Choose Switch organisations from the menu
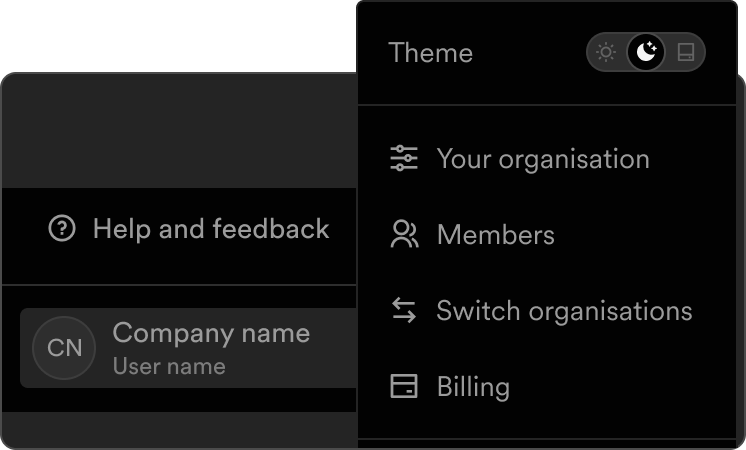 pos(564,311)
